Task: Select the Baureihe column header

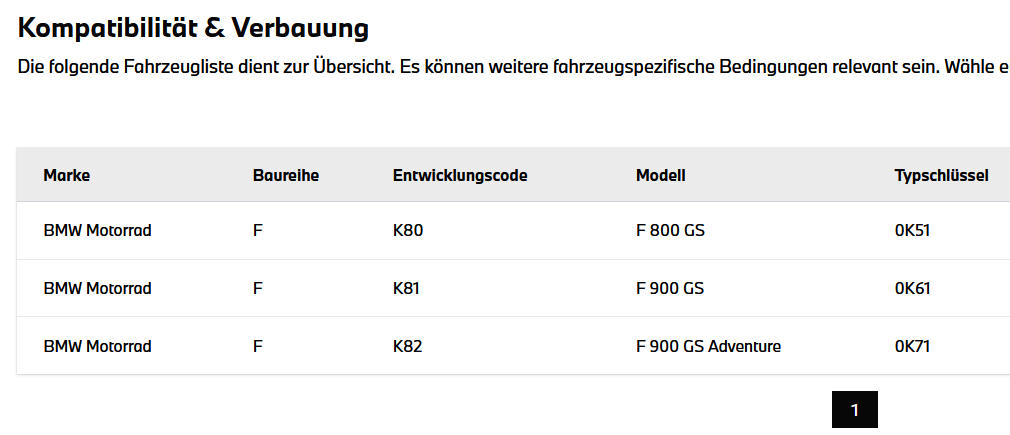Action: point(286,175)
